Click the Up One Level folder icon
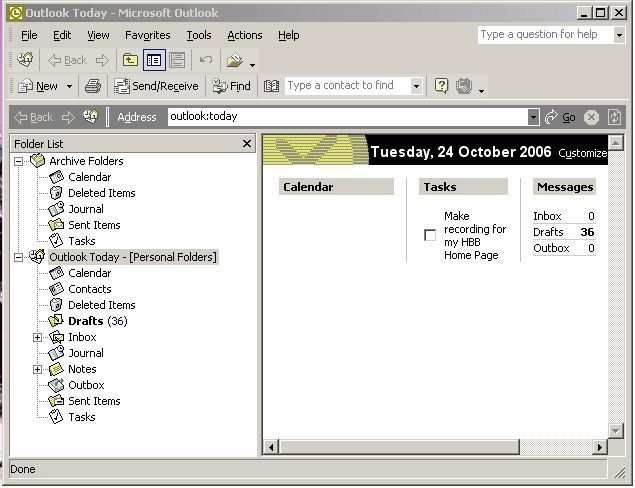The image size is (635, 488). [130, 60]
